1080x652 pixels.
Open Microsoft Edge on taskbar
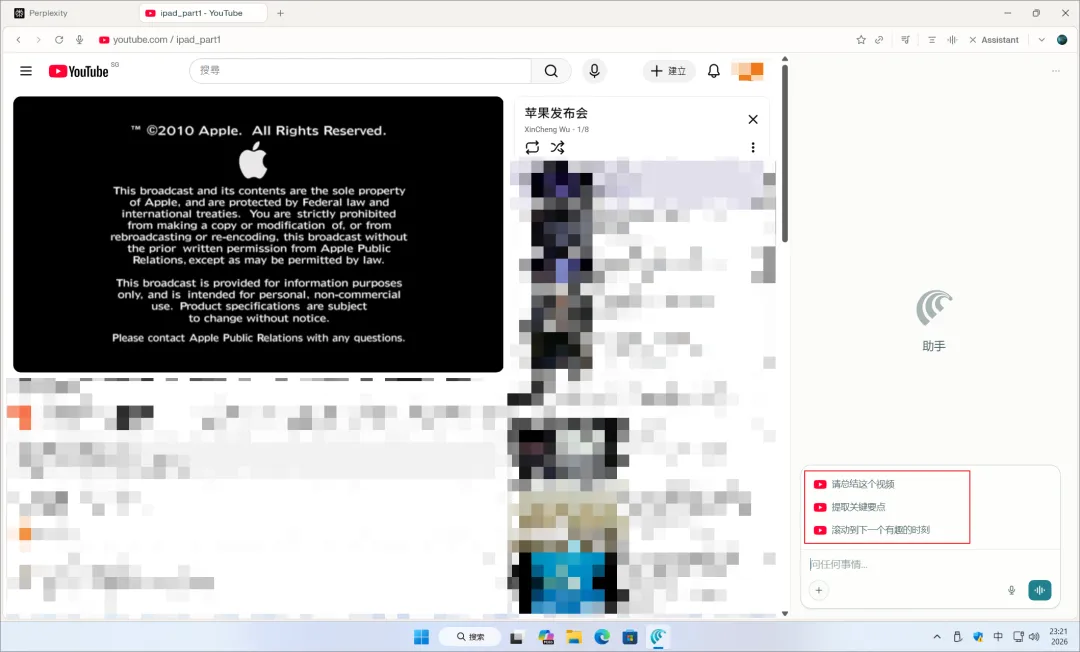pos(602,637)
